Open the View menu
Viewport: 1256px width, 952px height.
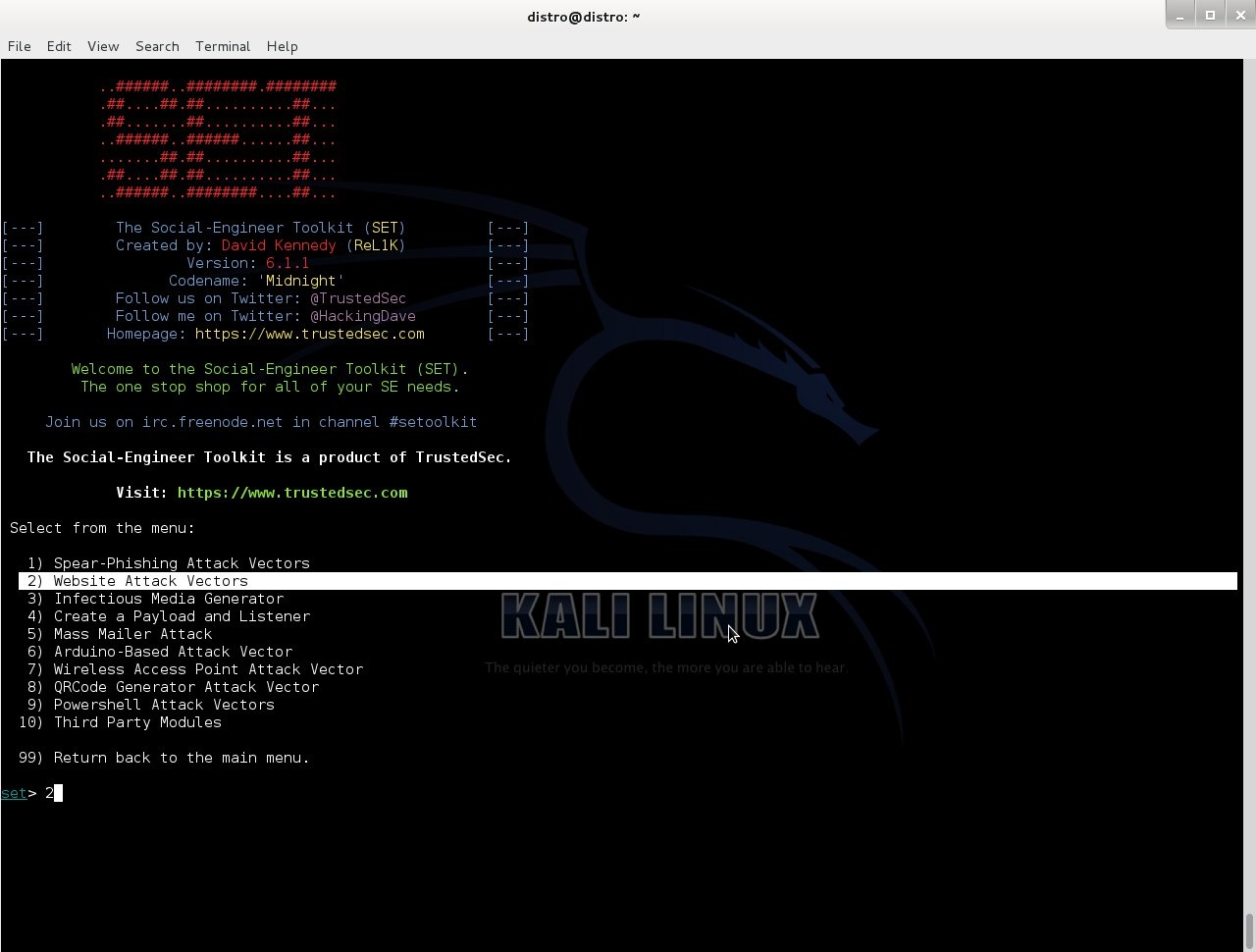pos(103,46)
